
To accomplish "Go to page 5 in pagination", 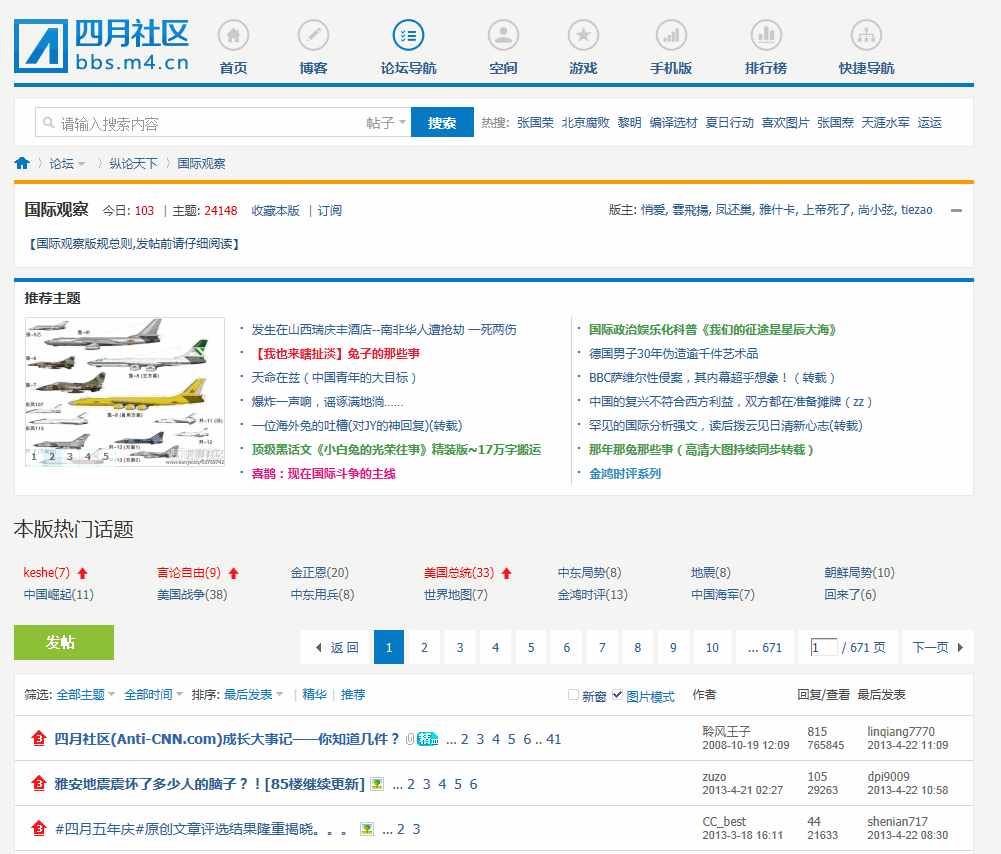I will (531, 647).
